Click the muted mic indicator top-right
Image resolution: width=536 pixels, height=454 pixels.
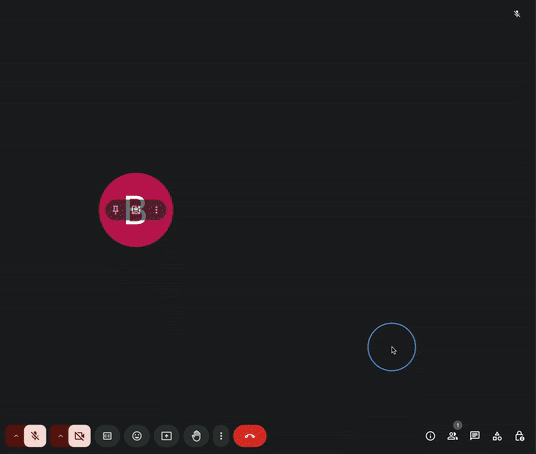click(517, 14)
